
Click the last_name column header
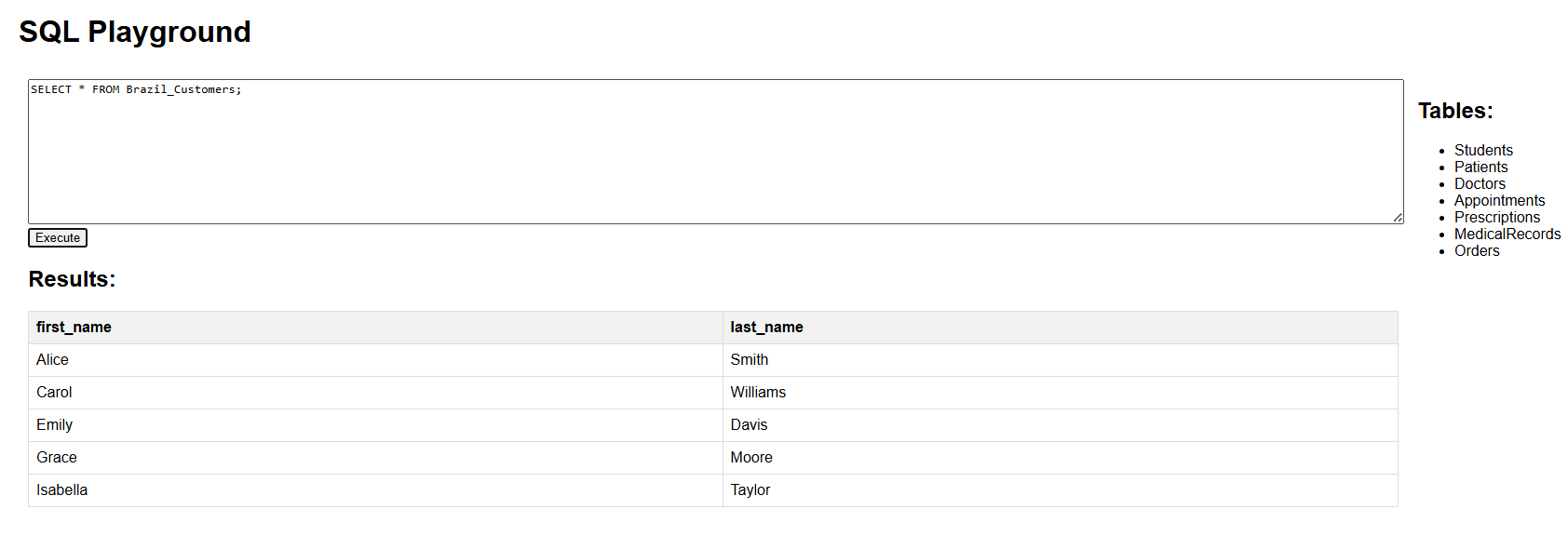click(766, 328)
